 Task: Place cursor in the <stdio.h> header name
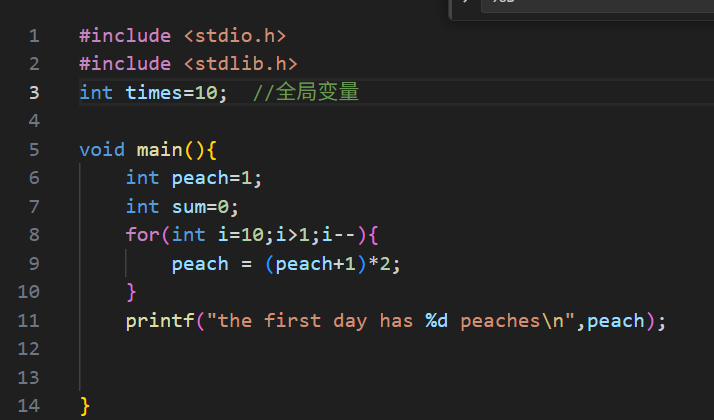pyautogui.click(x=235, y=36)
